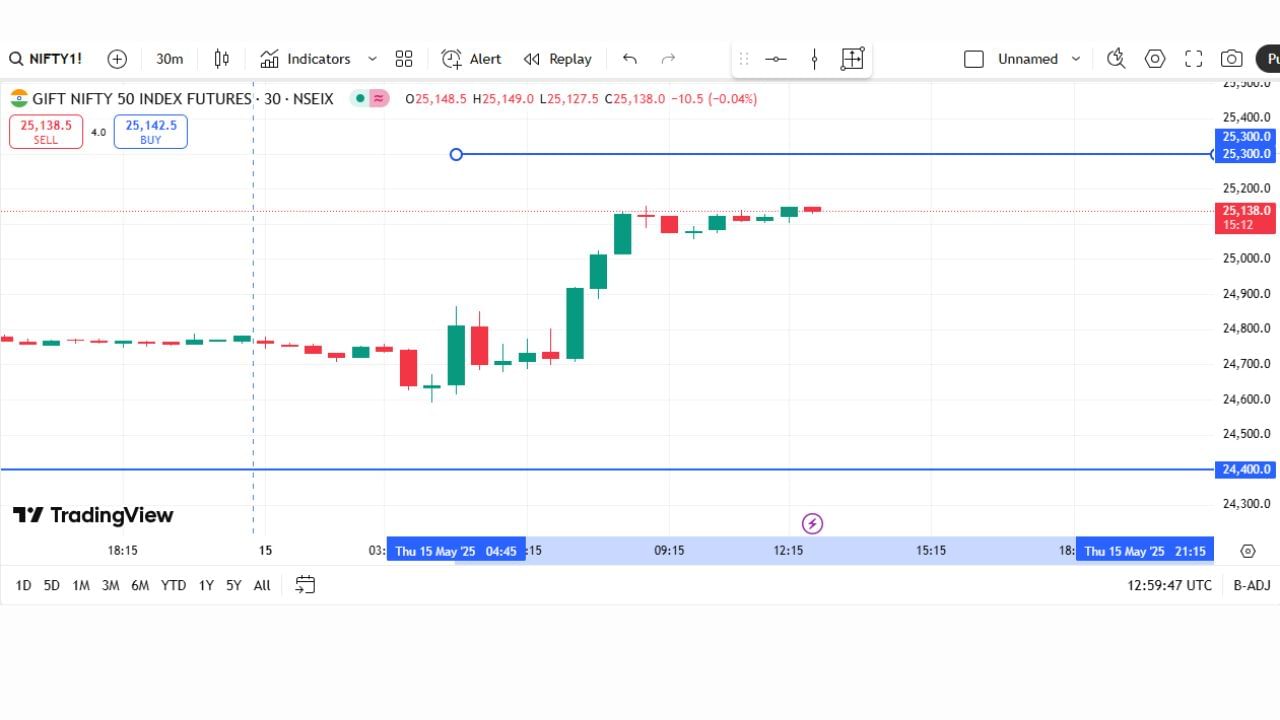Click the 24,400.0 price label on axis

1246,469
